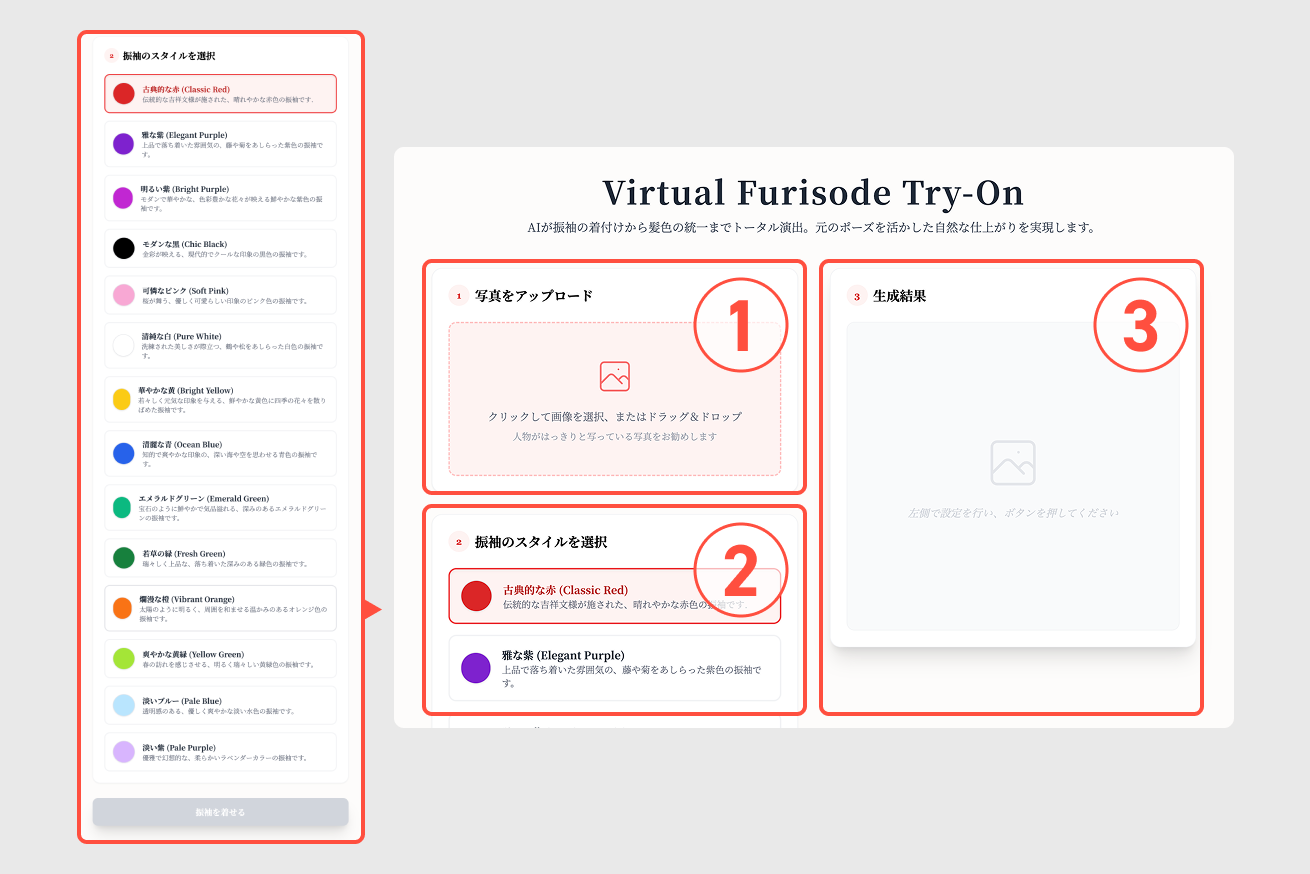
Task: Choose the Chic Black furisode style
Action: 220,248
